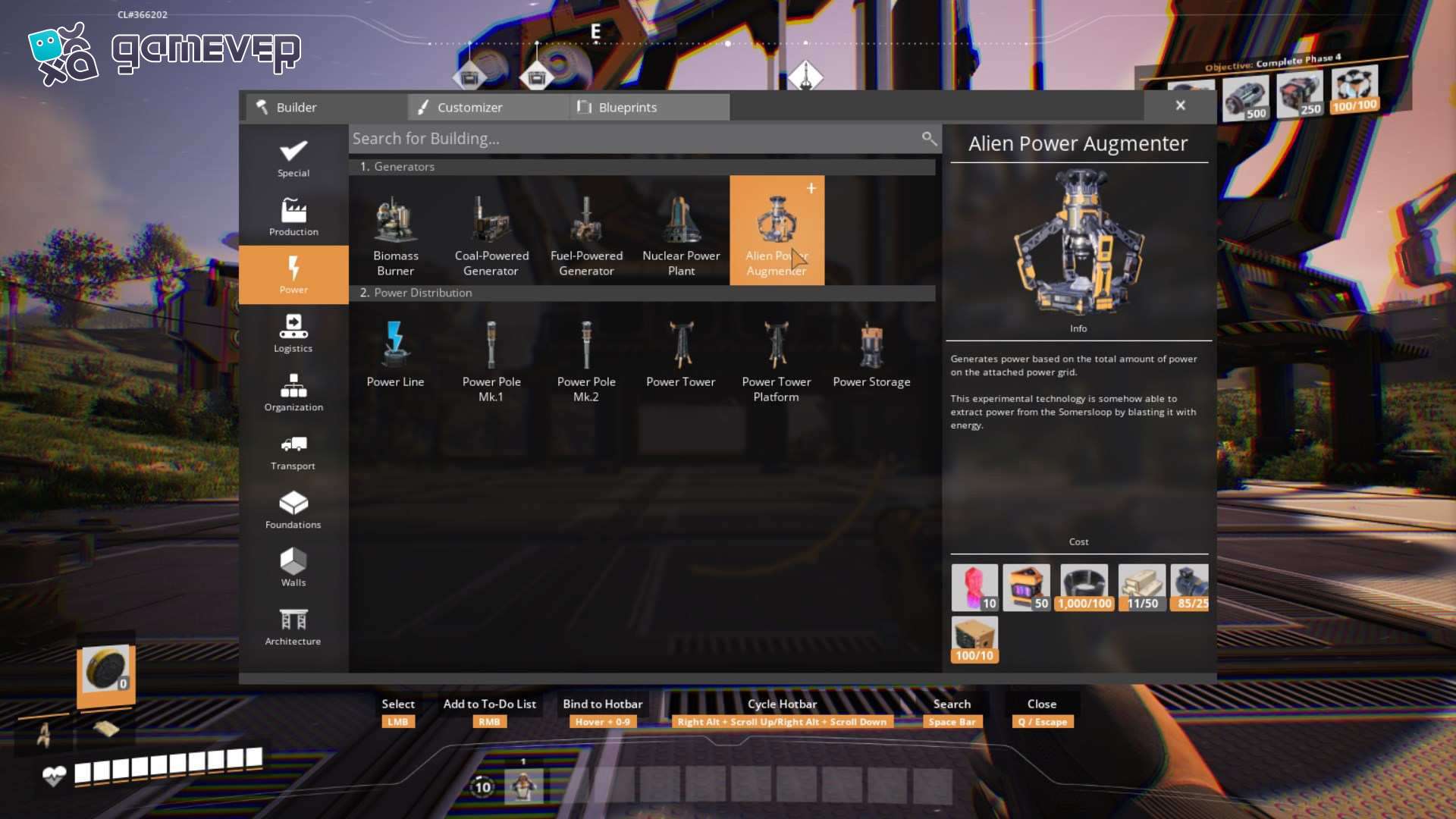The image size is (1456, 819).
Task: Click the search magnifier icon
Action: coord(929,138)
